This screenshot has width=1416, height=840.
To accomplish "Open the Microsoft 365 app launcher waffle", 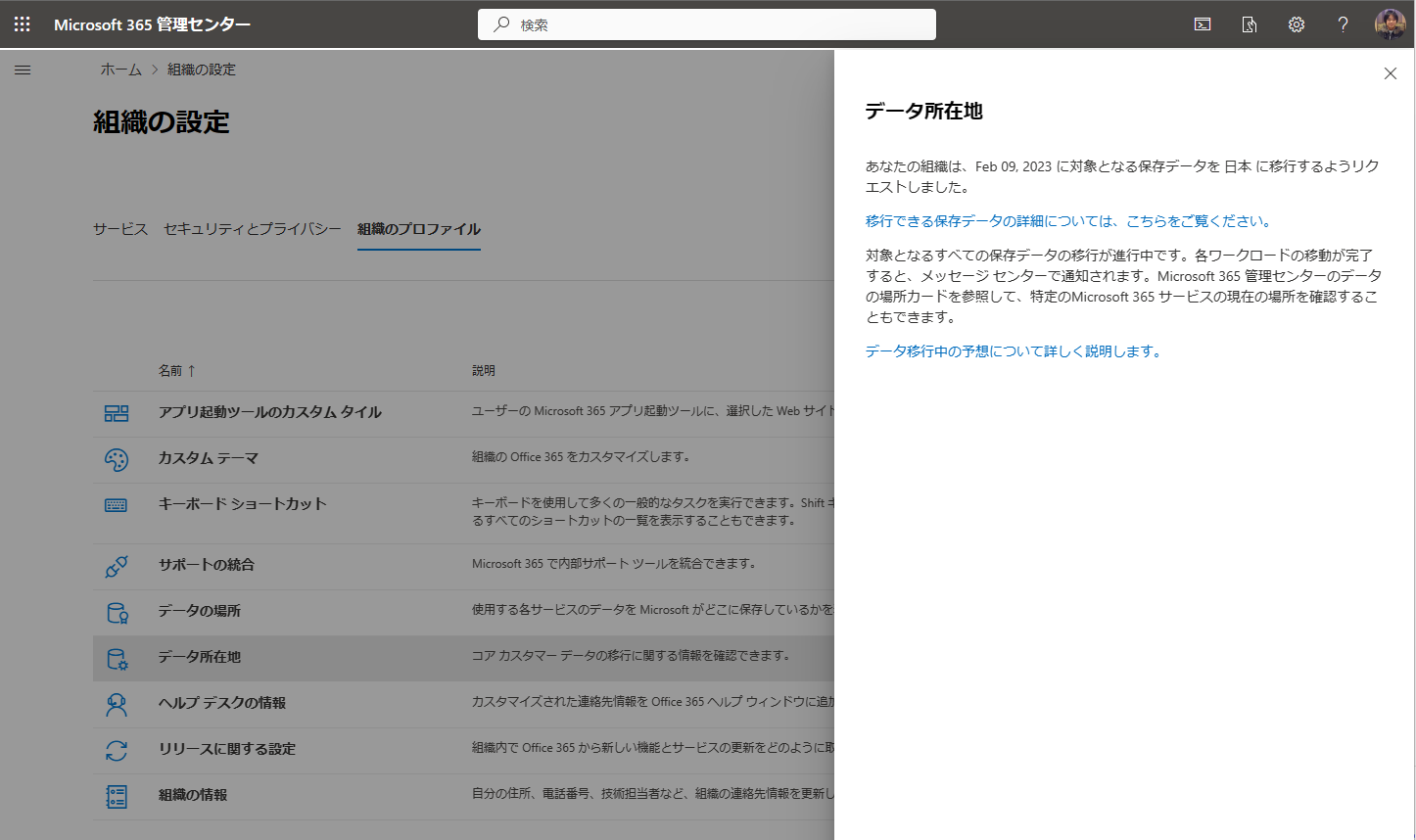I will click(x=22, y=23).
